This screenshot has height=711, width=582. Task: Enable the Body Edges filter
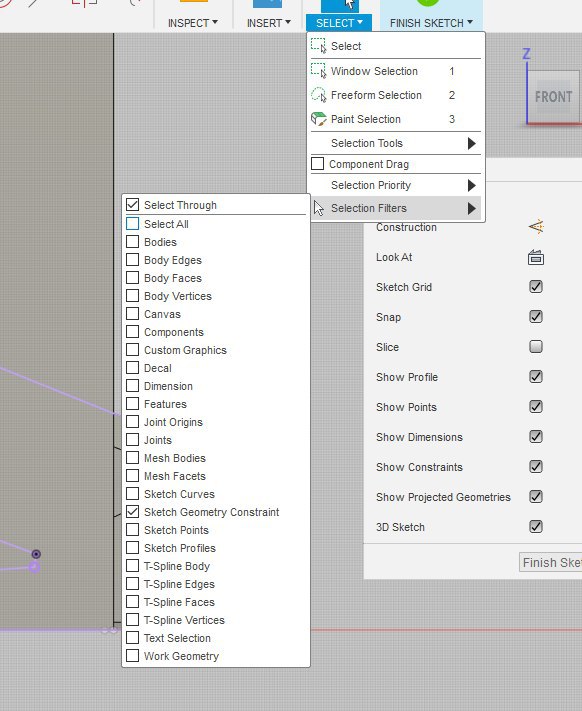[x=132, y=260]
